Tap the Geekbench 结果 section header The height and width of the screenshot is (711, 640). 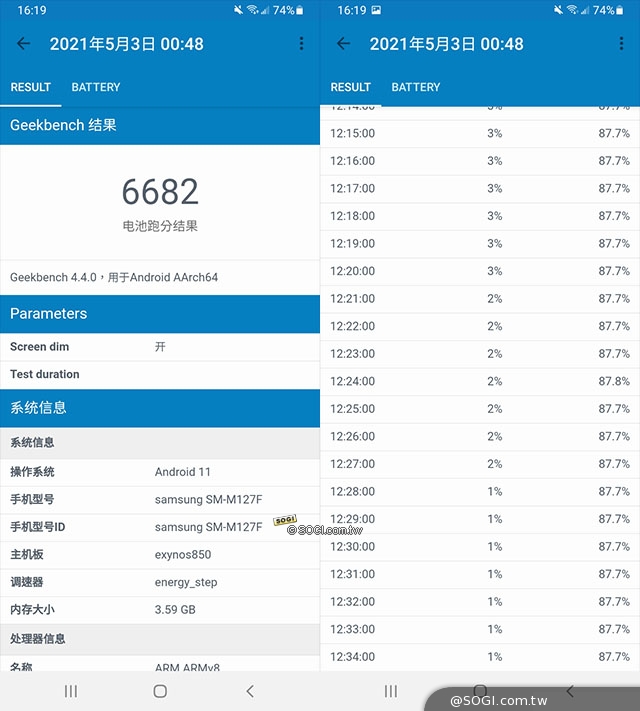(160, 125)
